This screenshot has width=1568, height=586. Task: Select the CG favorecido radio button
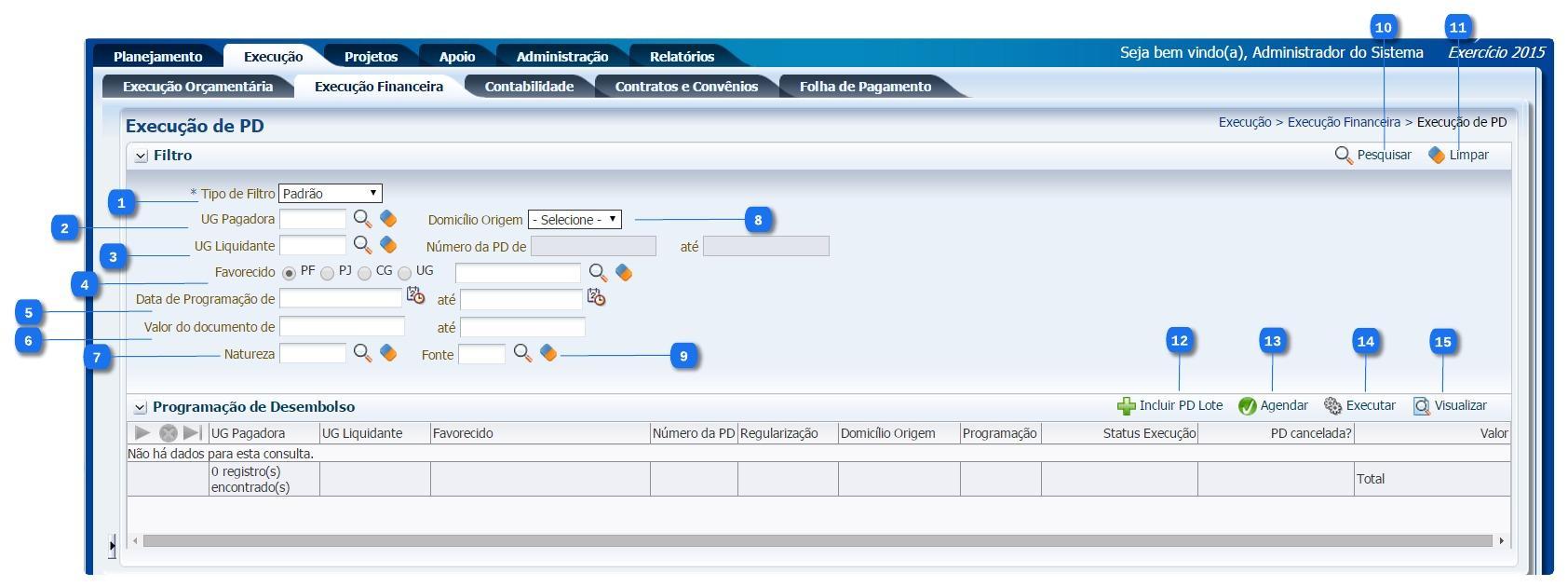[x=365, y=273]
